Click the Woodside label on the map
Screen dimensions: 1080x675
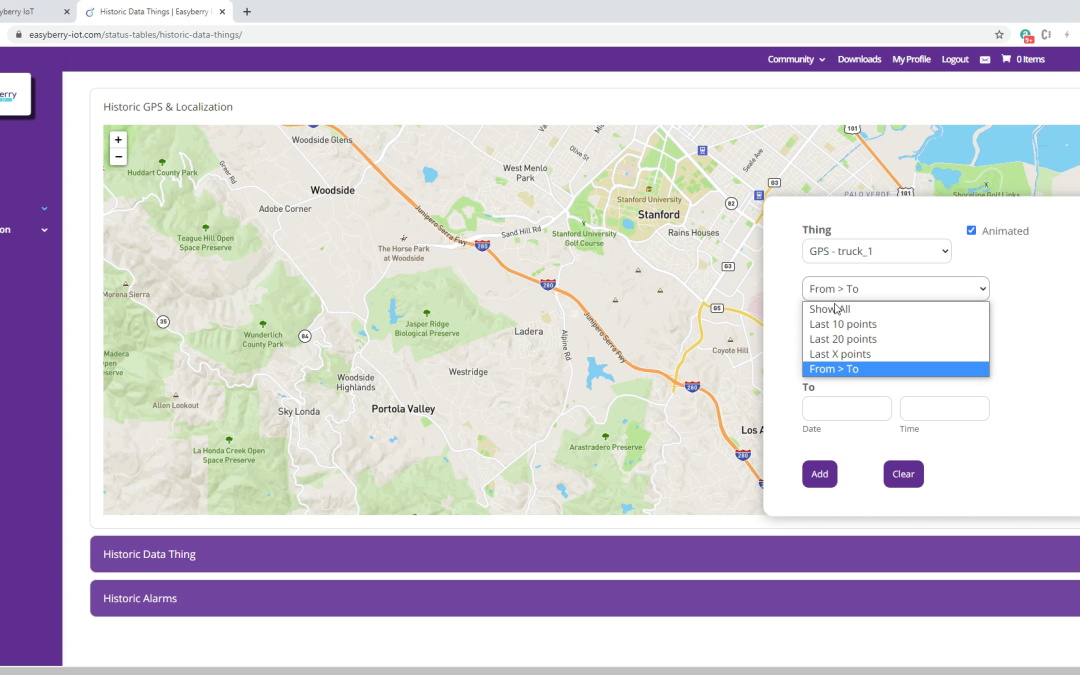pyautogui.click(x=333, y=190)
